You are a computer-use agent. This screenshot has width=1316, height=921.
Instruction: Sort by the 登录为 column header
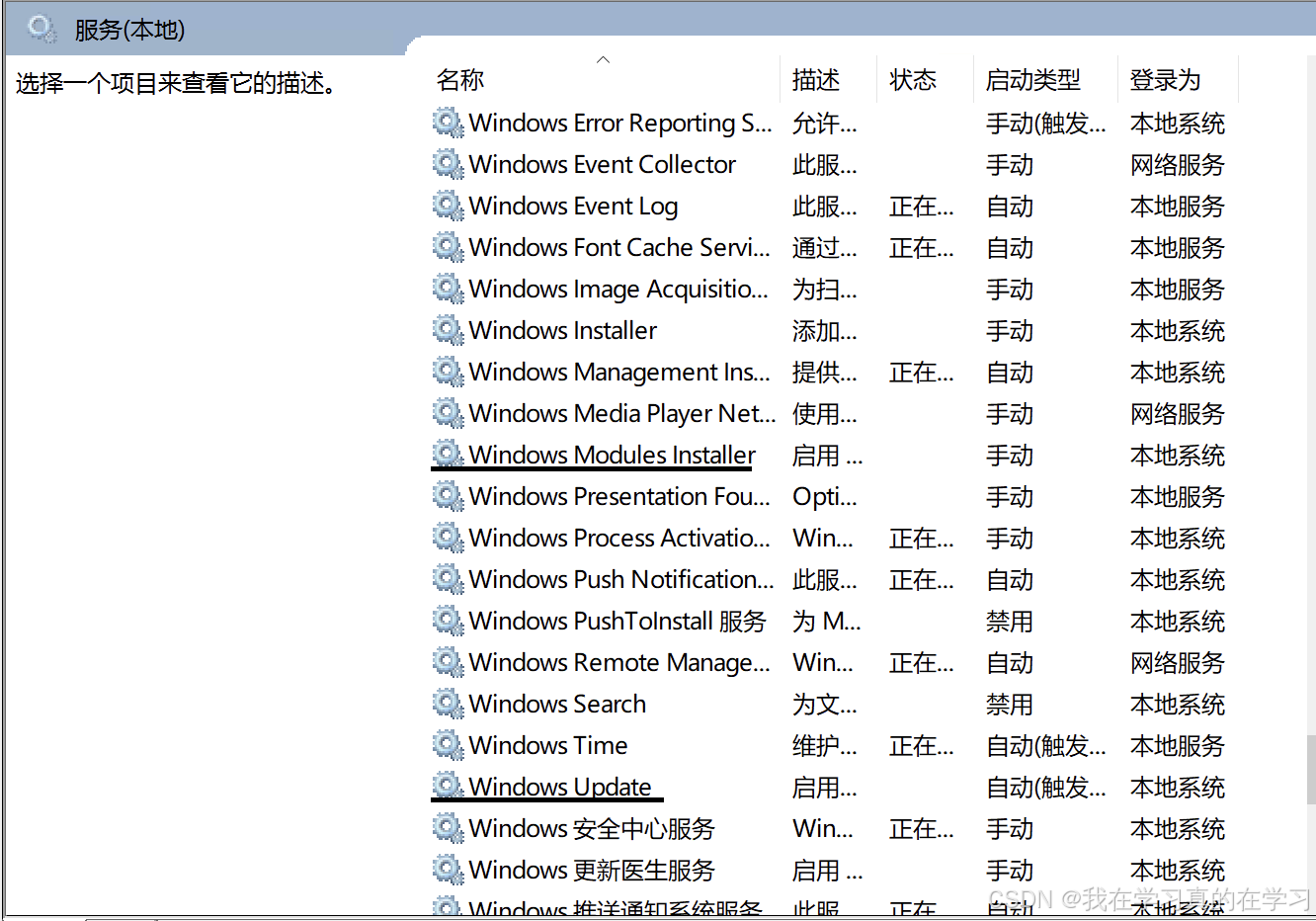1166,80
